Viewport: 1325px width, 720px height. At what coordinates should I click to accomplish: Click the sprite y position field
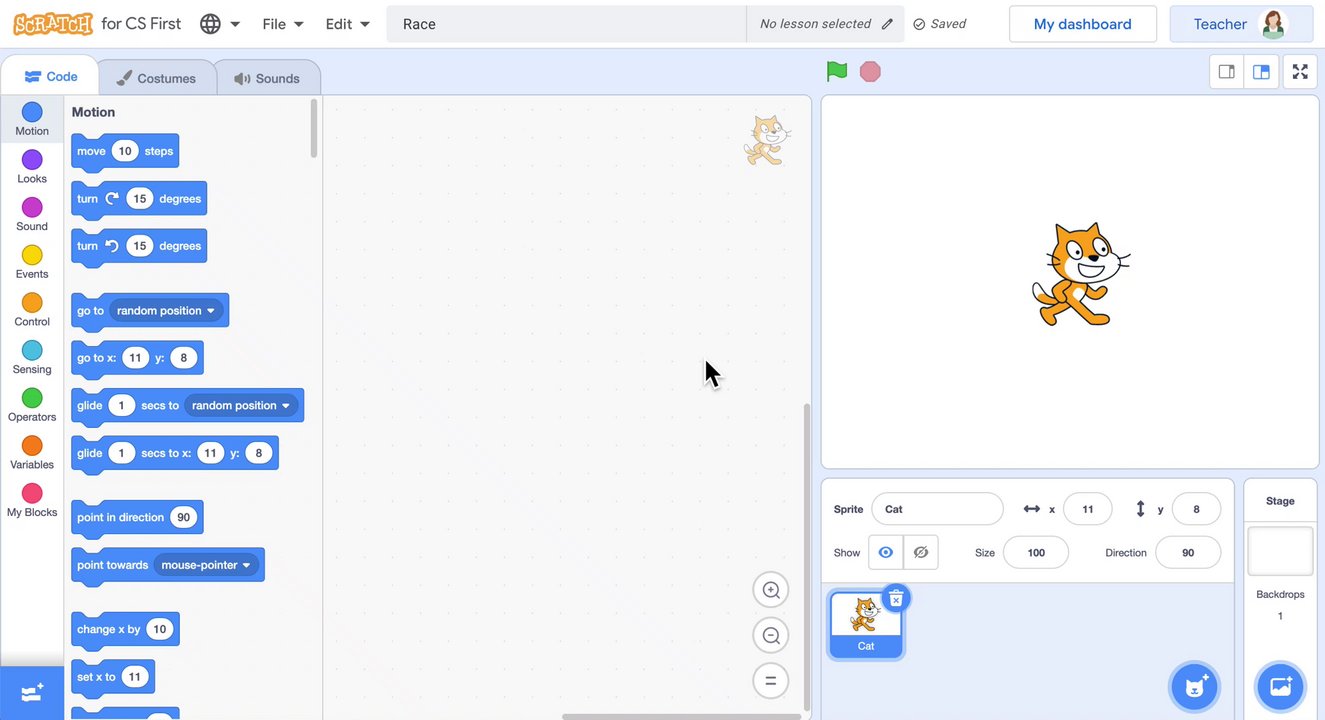coord(1196,509)
